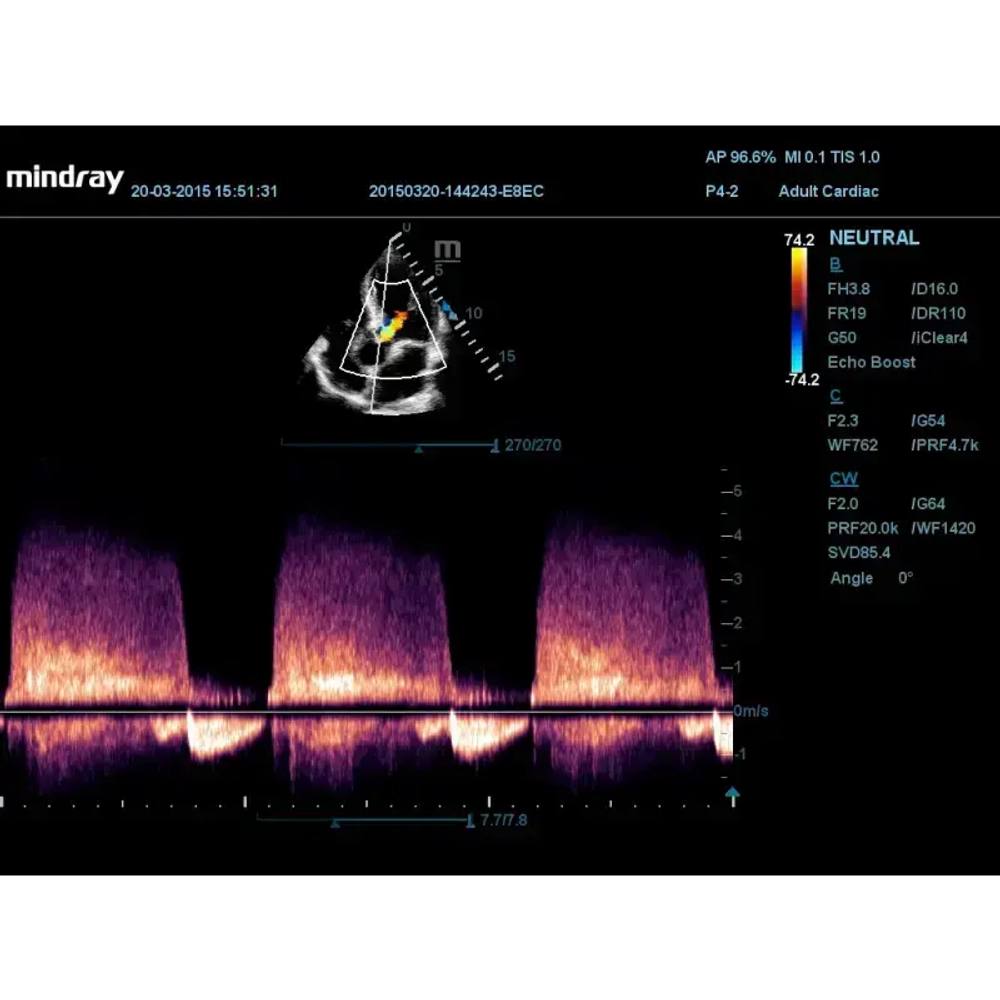Click the Angle 0° parameter
The height and width of the screenshot is (1000, 1000).
871,578
